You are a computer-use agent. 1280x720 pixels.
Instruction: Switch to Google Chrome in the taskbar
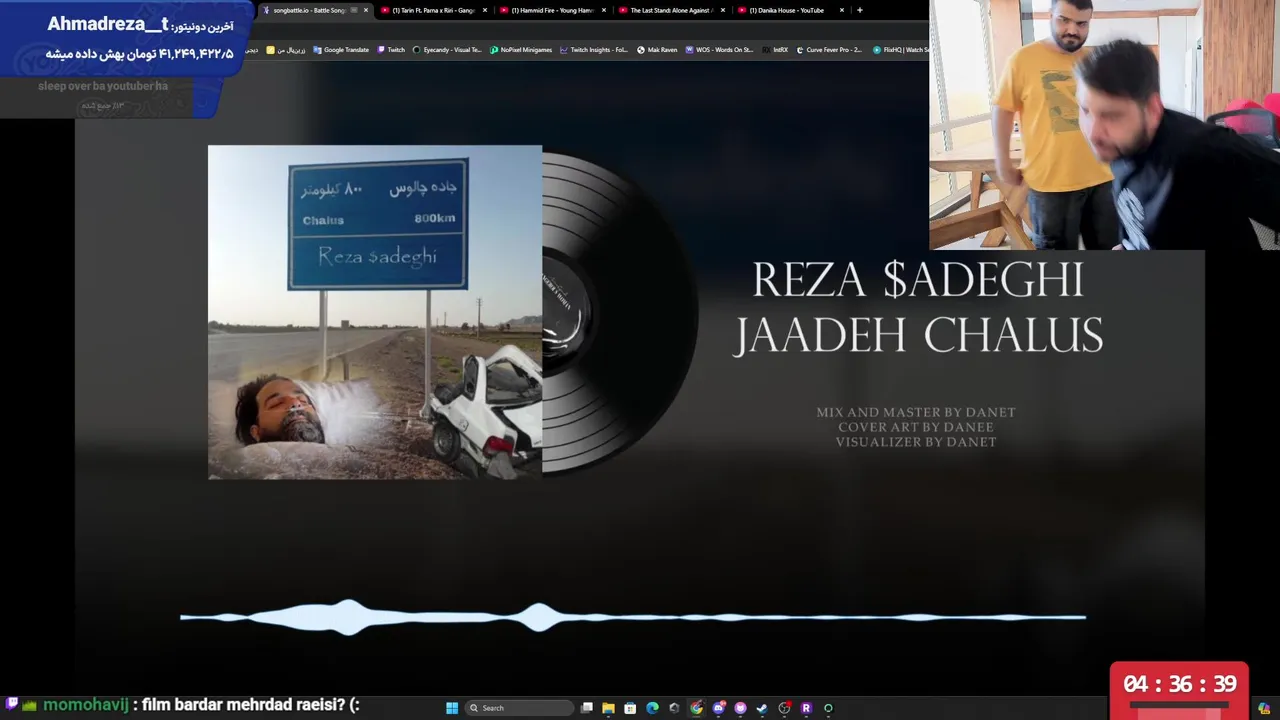696,708
